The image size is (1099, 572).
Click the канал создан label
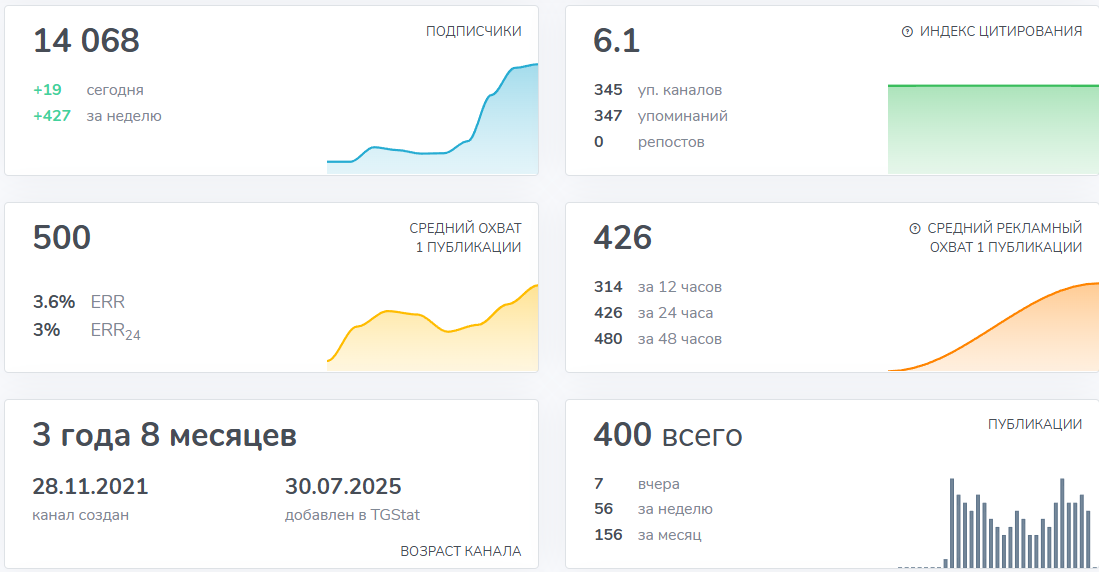(x=81, y=515)
